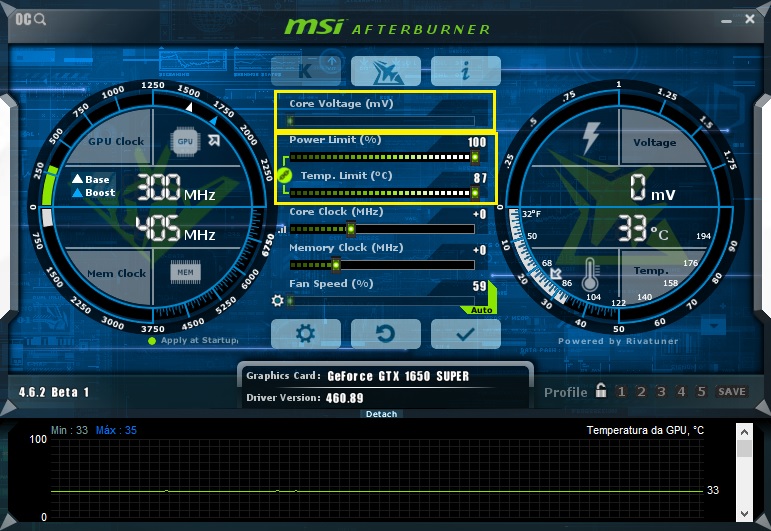Viewport: 771px width, 531px height.
Task: Toggle the fan speed Auto button
Action: pos(481,310)
